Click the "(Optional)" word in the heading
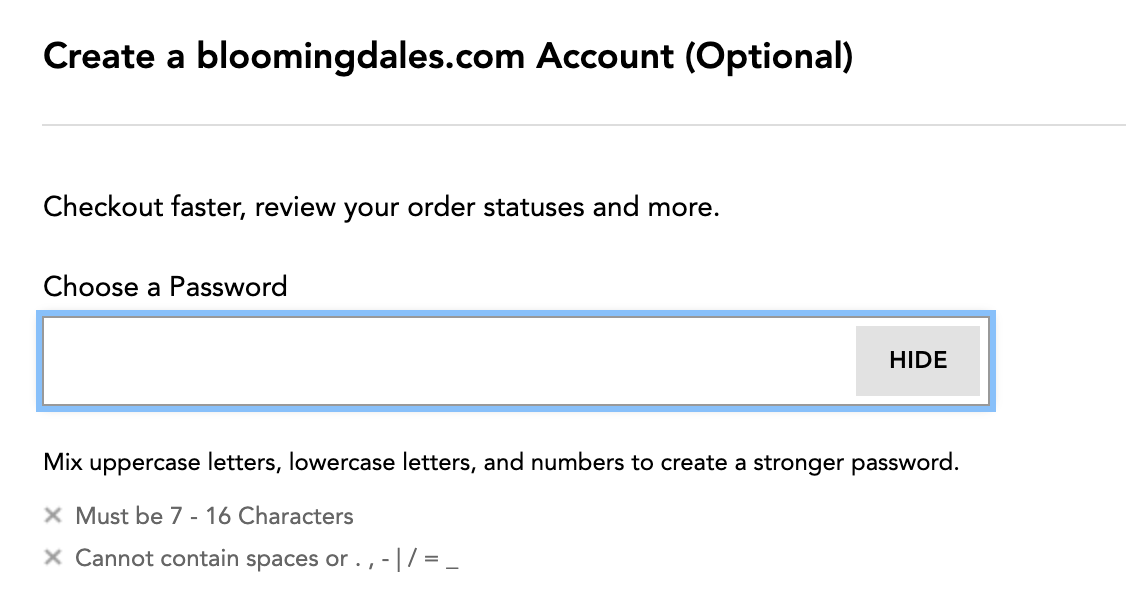The width and height of the screenshot is (1140, 592). (x=769, y=57)
